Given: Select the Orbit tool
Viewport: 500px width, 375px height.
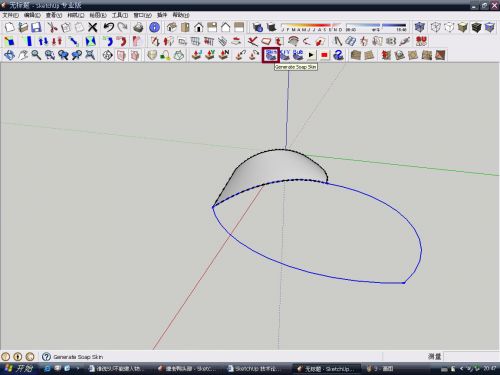Looking at the screenshot, I should (x=9, y=55).
